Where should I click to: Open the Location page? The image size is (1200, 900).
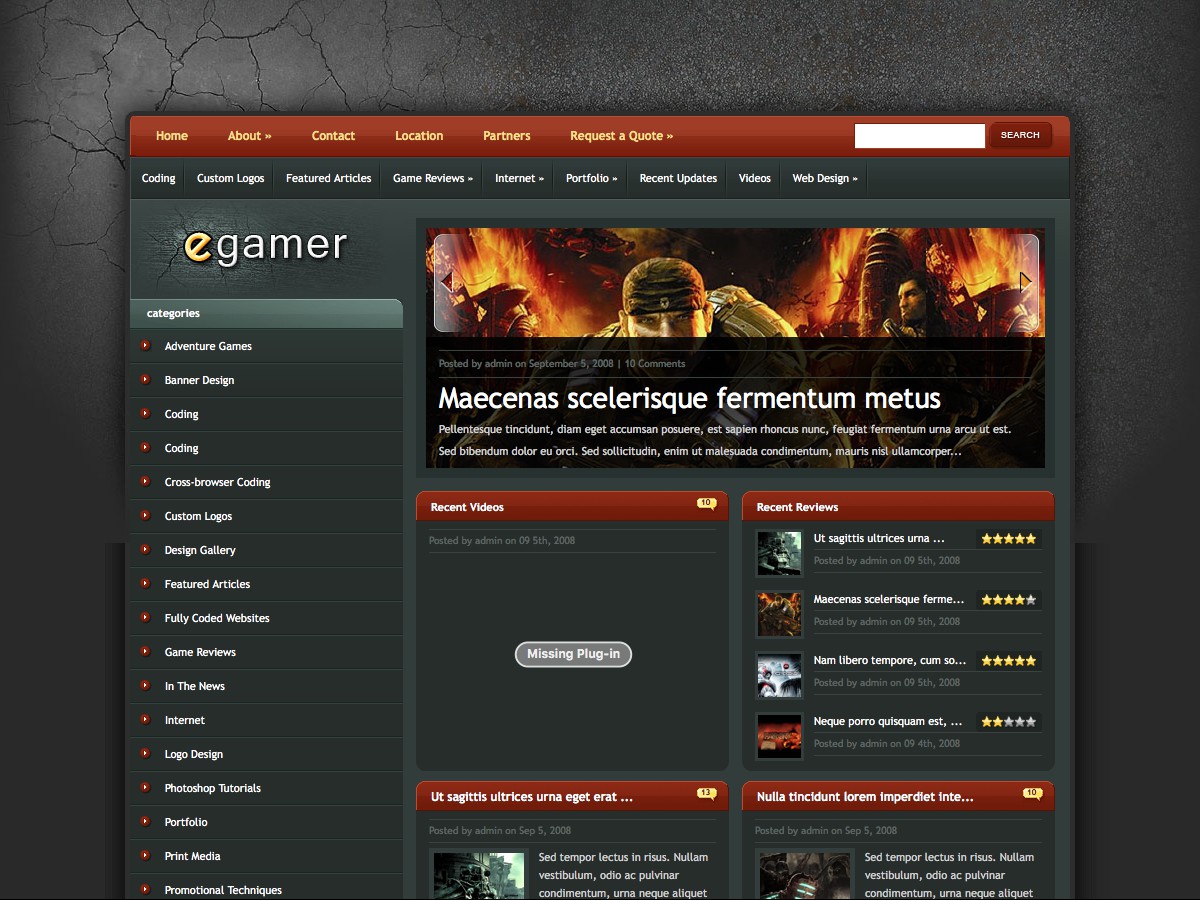[419, 136]
